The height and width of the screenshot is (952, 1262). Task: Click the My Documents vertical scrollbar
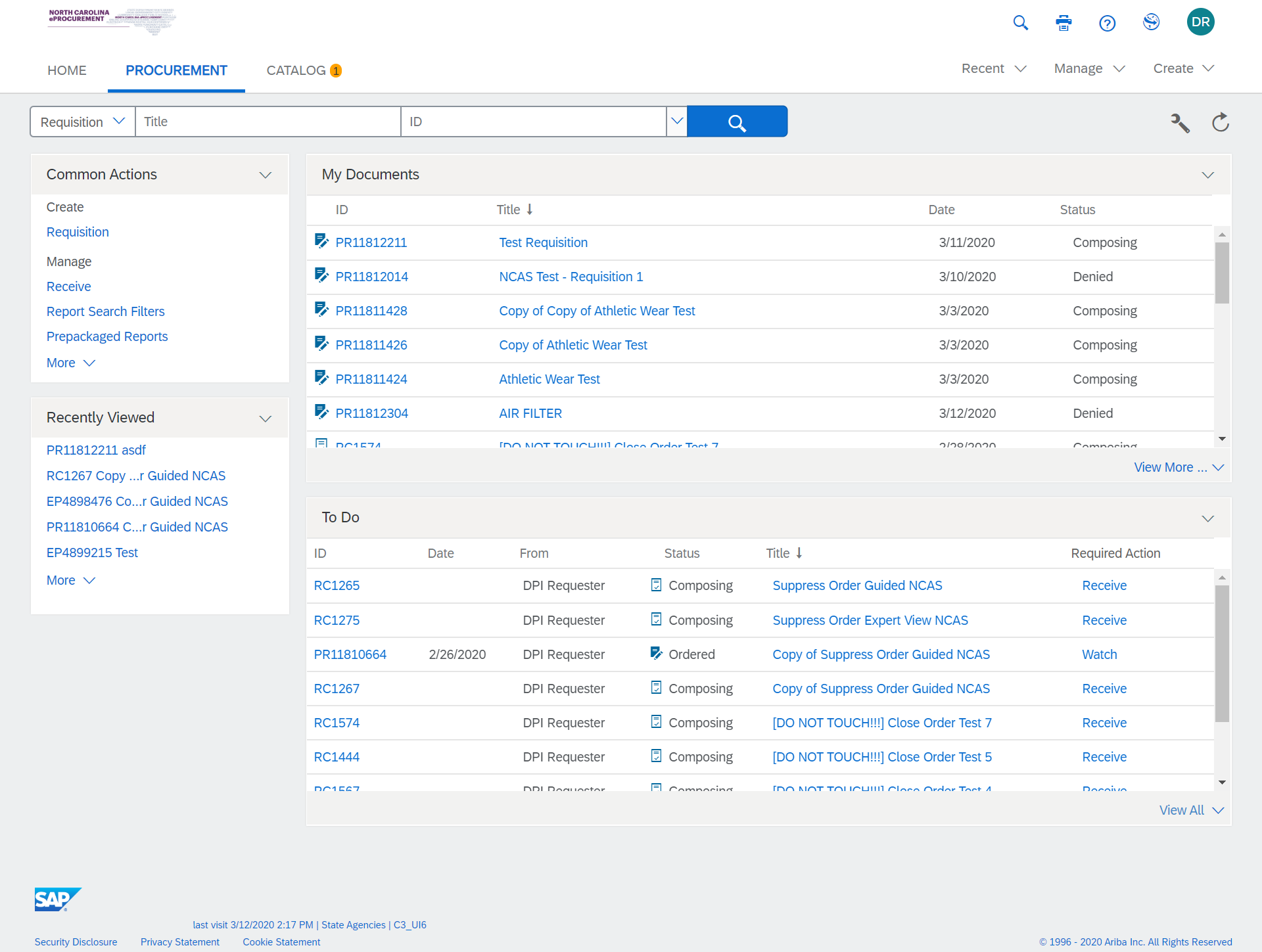1222,273
